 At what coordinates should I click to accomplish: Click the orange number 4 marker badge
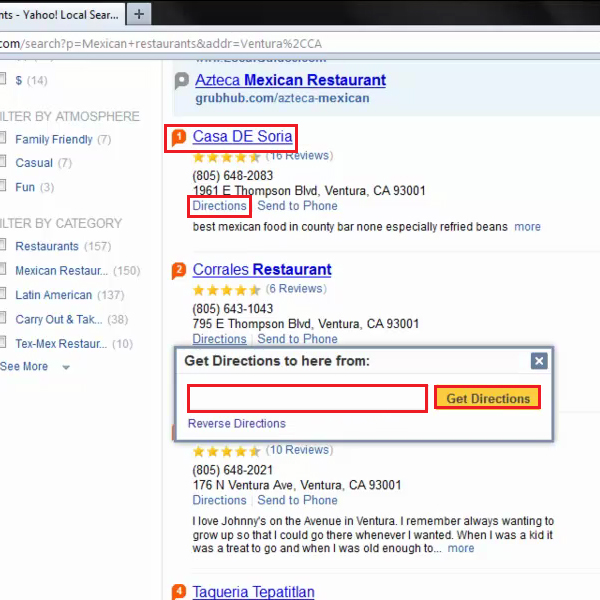pyautogui.click(x=179, y=592)
